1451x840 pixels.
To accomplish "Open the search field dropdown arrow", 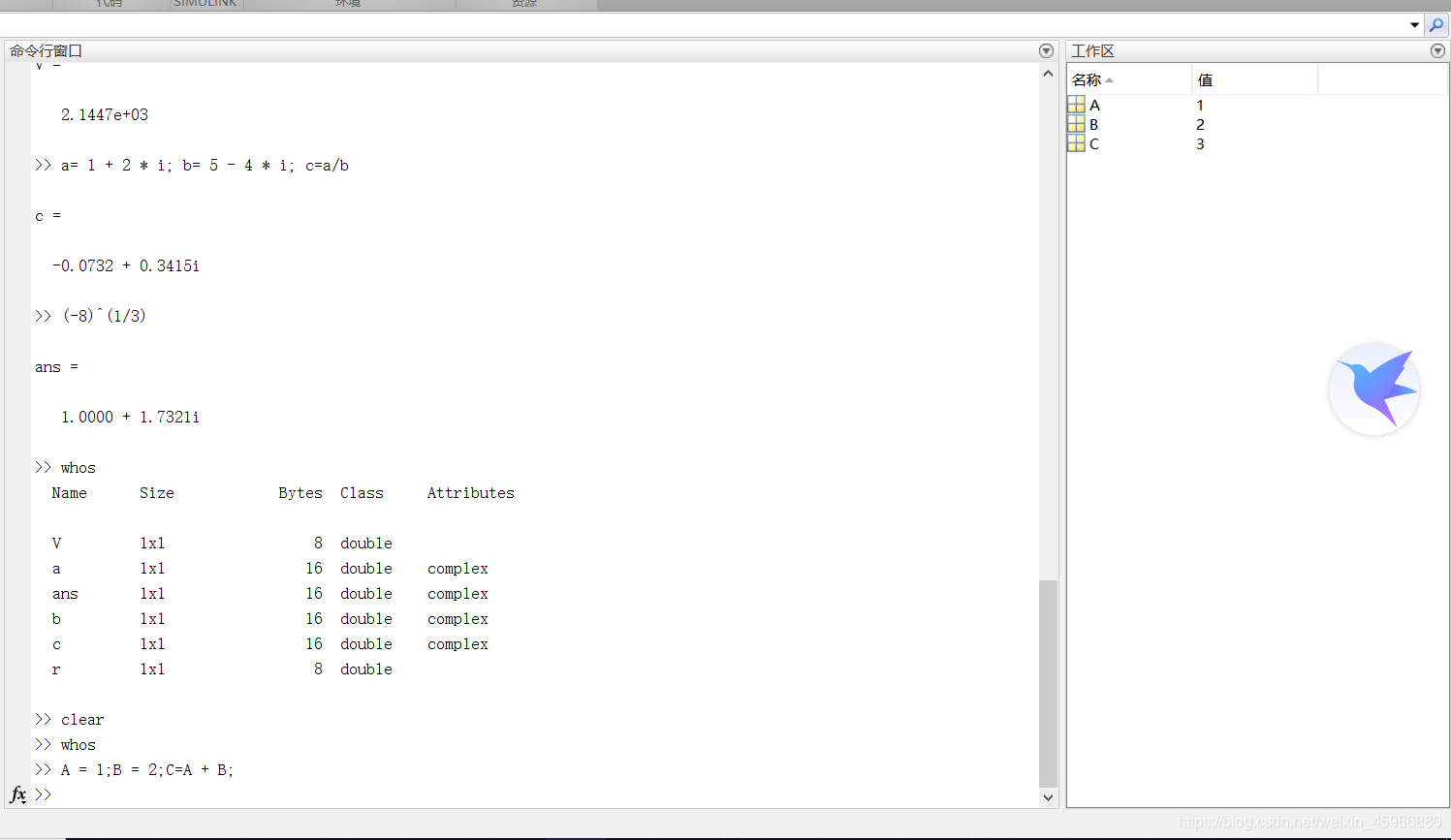I will [x=1414, y=25].
